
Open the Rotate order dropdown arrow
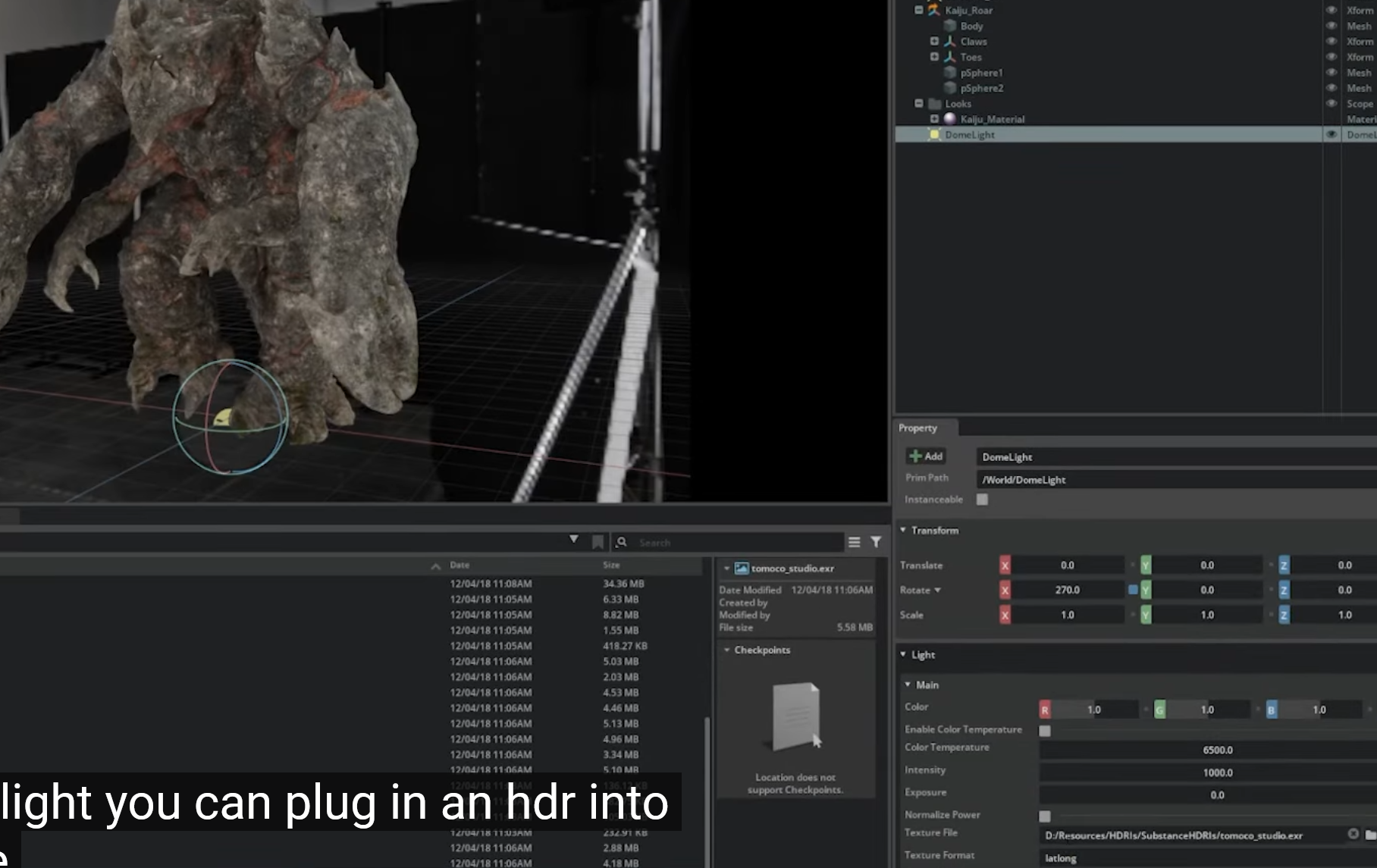pos(938,590)
